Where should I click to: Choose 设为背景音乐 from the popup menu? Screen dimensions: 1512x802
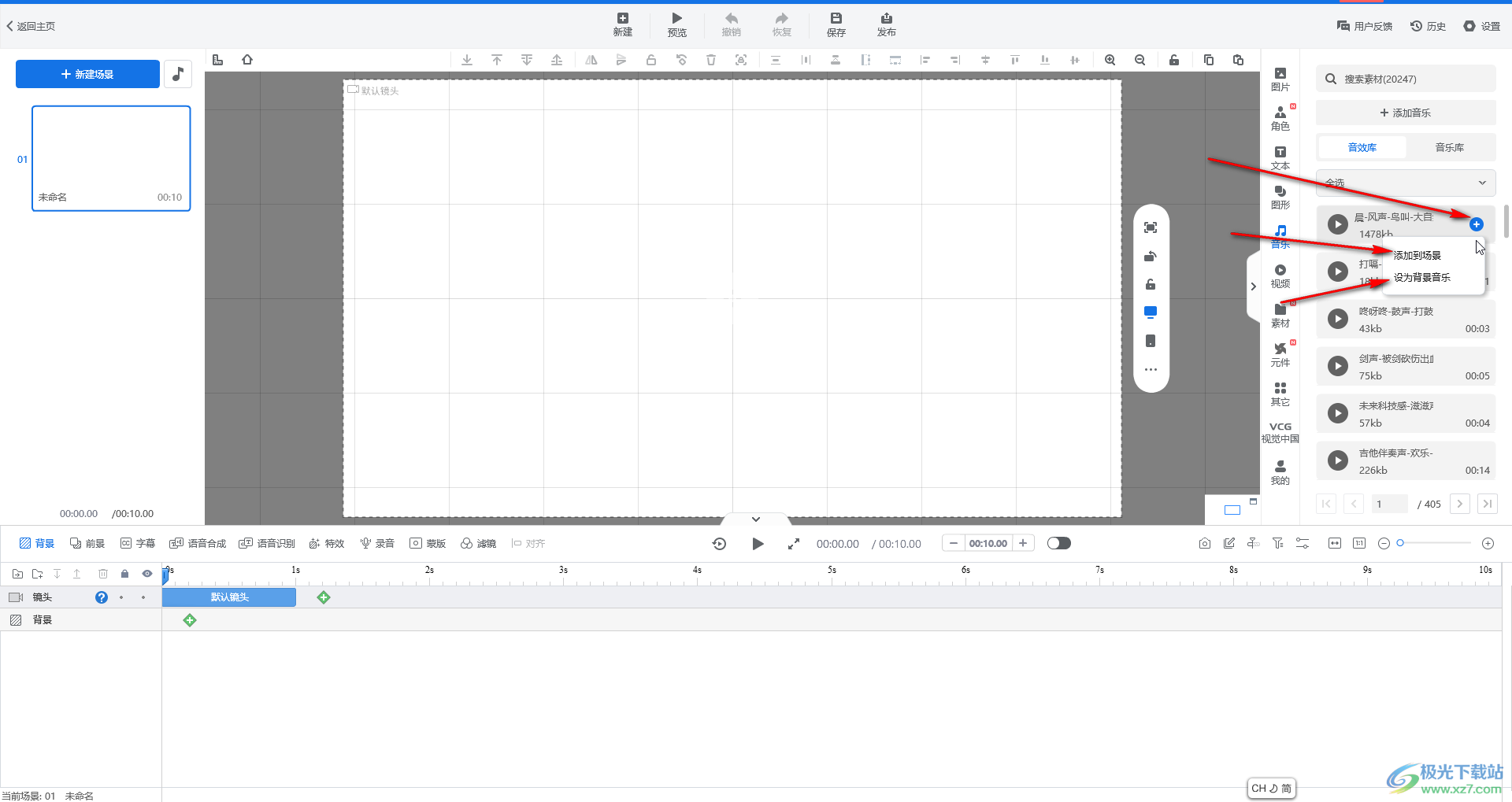tap(1422, 277)
